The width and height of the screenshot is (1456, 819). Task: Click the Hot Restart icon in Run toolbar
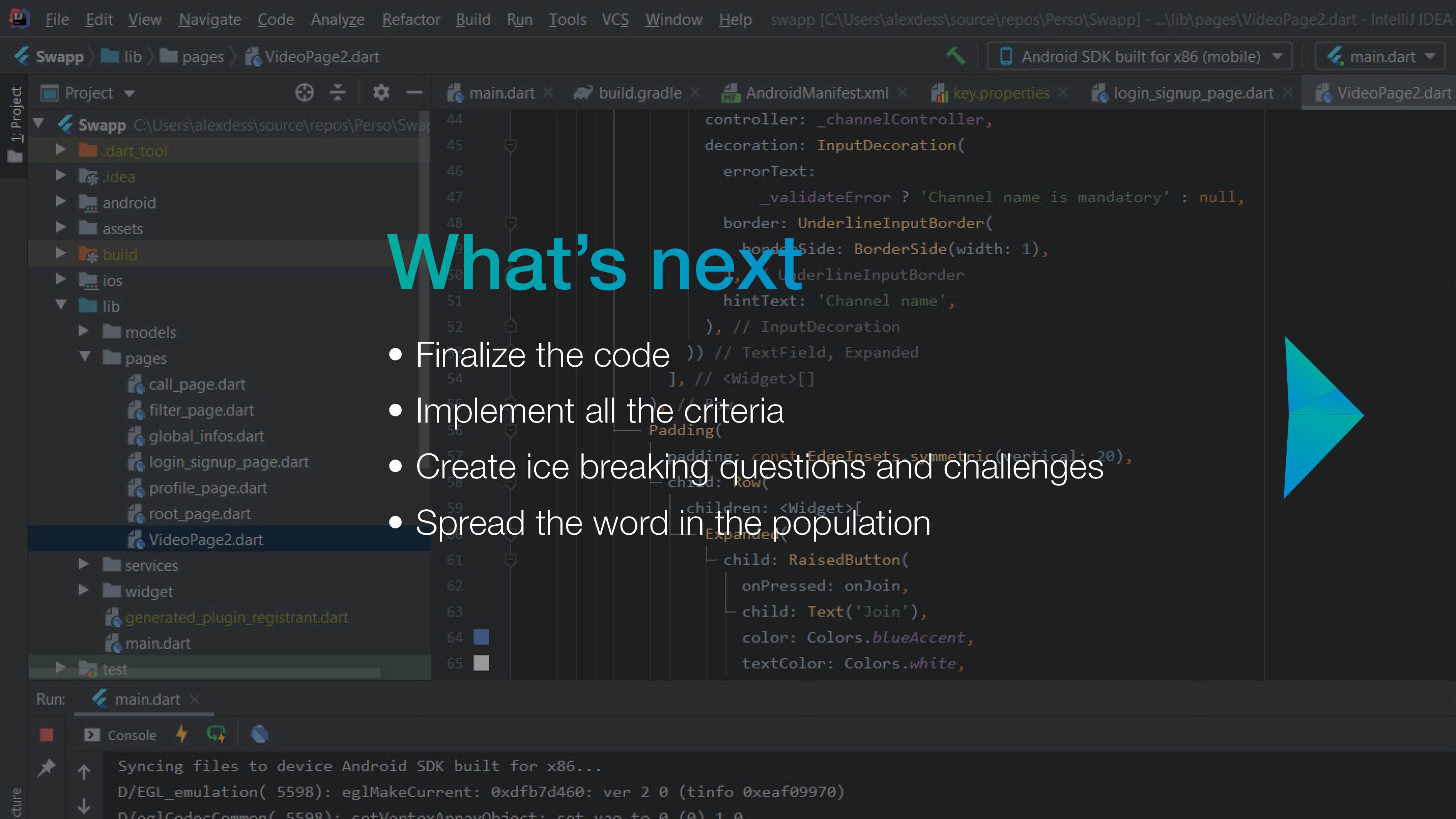tap(216, 734)
